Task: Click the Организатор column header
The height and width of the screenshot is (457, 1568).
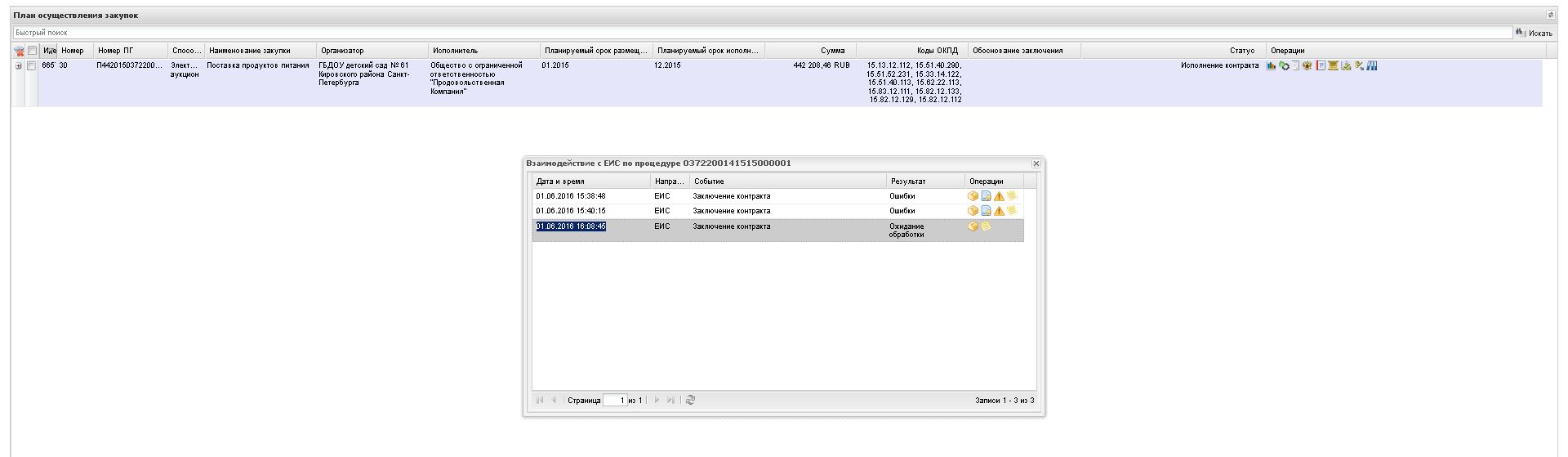Action: tap(372, 51)
